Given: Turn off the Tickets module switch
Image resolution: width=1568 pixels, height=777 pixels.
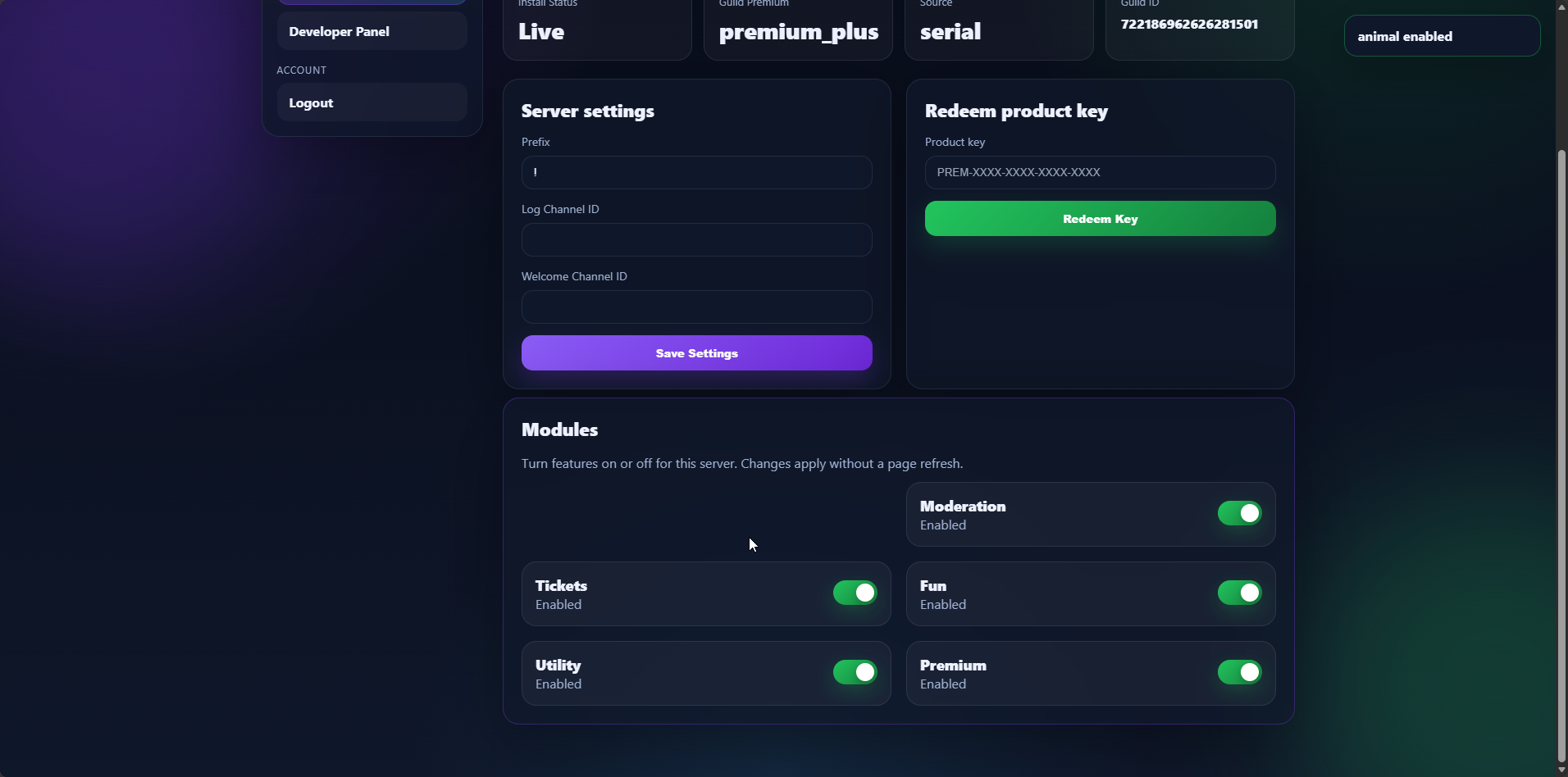Looking at the screenshot, I should 855,593.
